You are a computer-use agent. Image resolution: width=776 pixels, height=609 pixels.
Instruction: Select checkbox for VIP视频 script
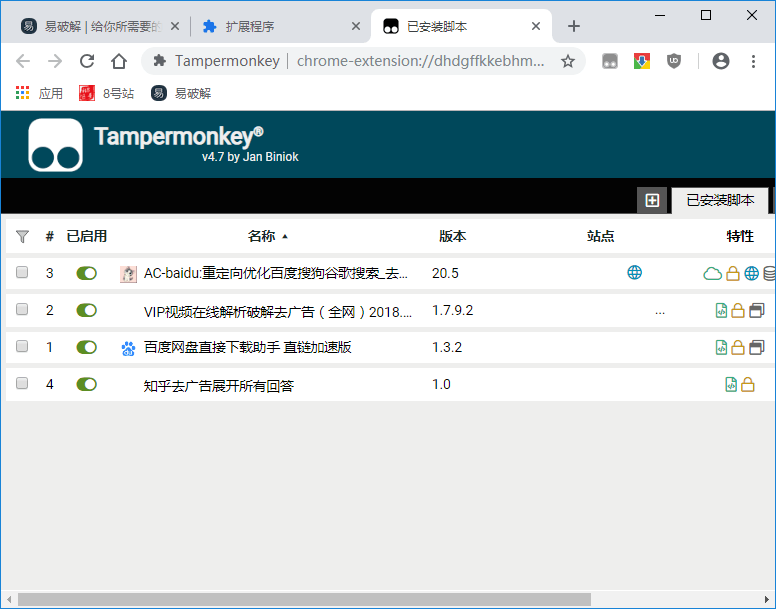(22, 309)
